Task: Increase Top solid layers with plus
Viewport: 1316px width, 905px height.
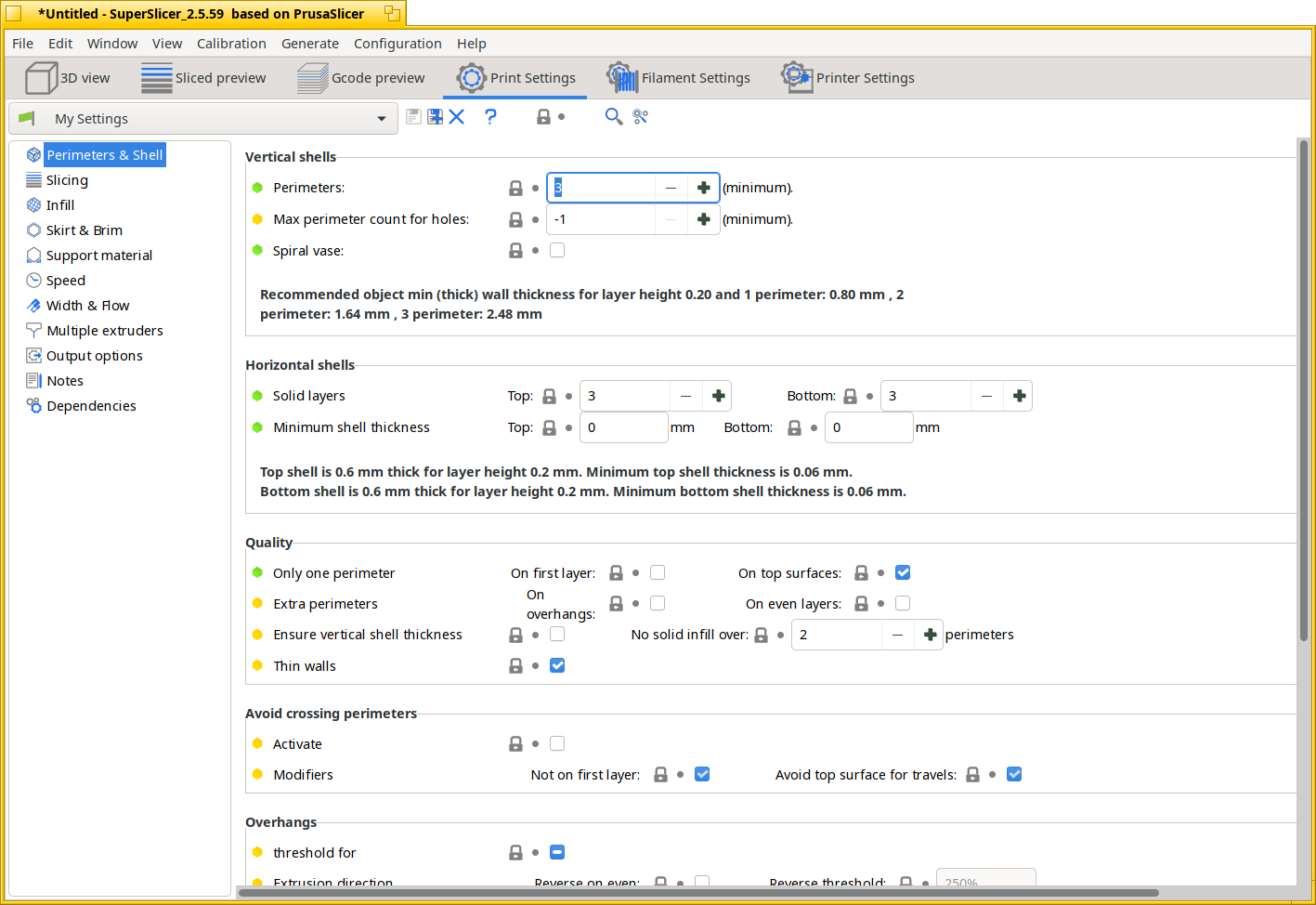Action: click(x=718, y=396)
